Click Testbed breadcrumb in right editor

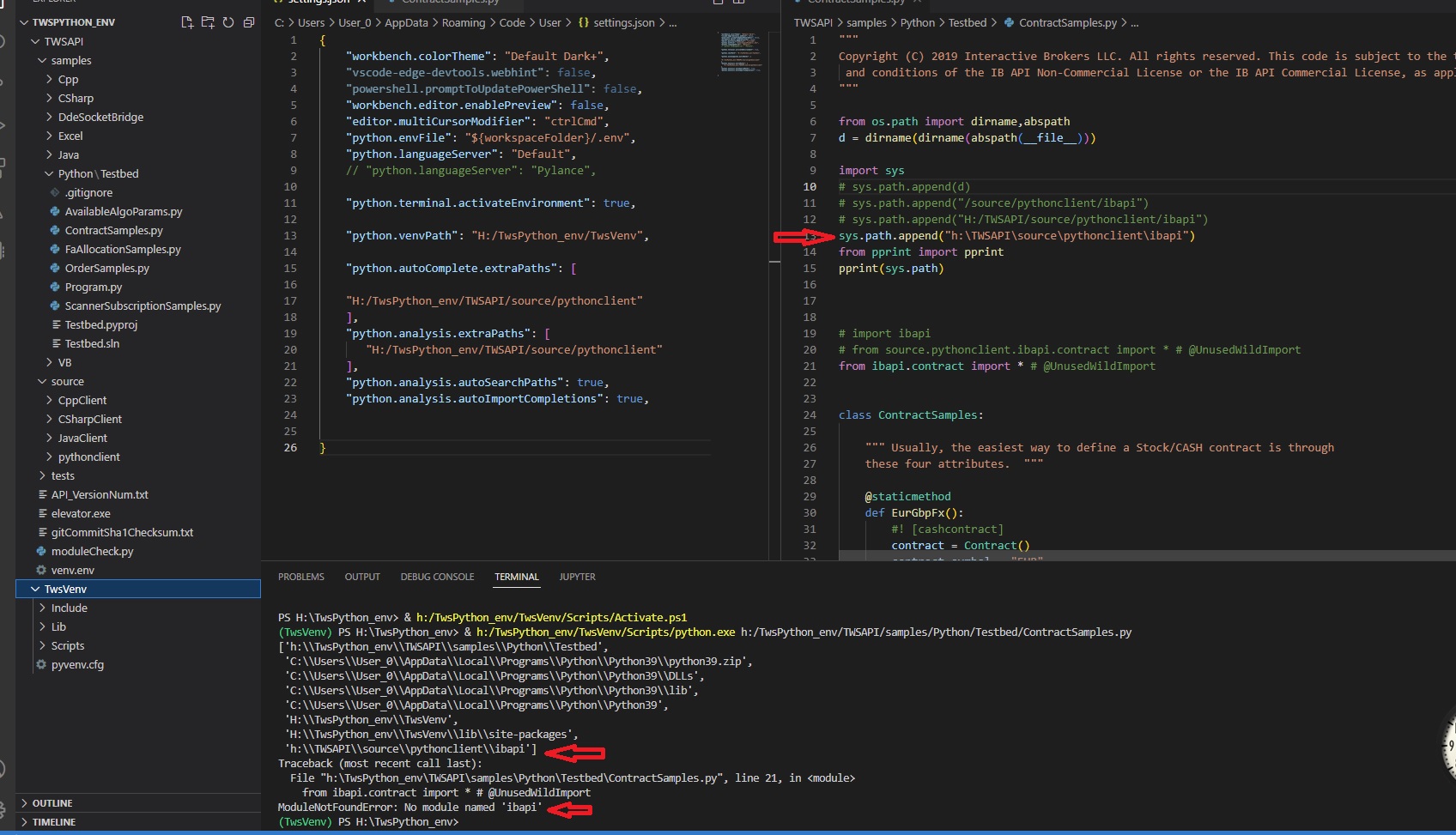(x=968, y=22)
